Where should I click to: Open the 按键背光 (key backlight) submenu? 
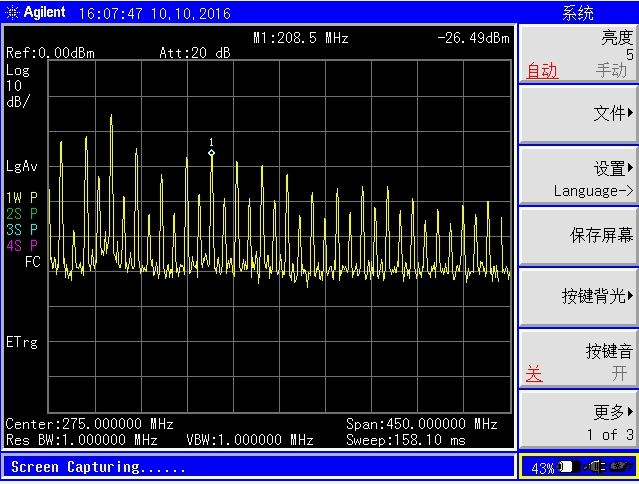click(x=578, y=296)
